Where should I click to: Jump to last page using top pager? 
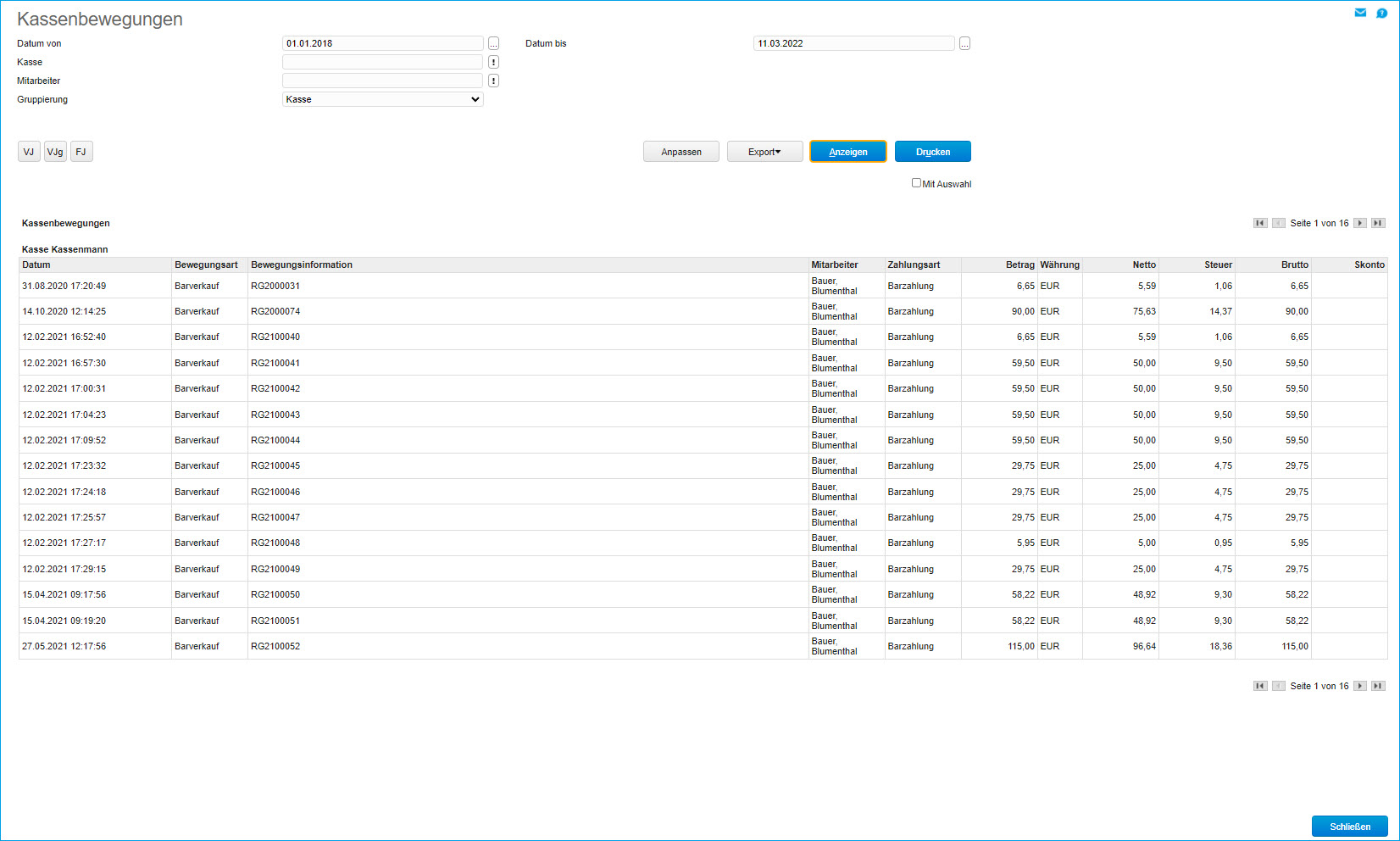coord(1378,223)
